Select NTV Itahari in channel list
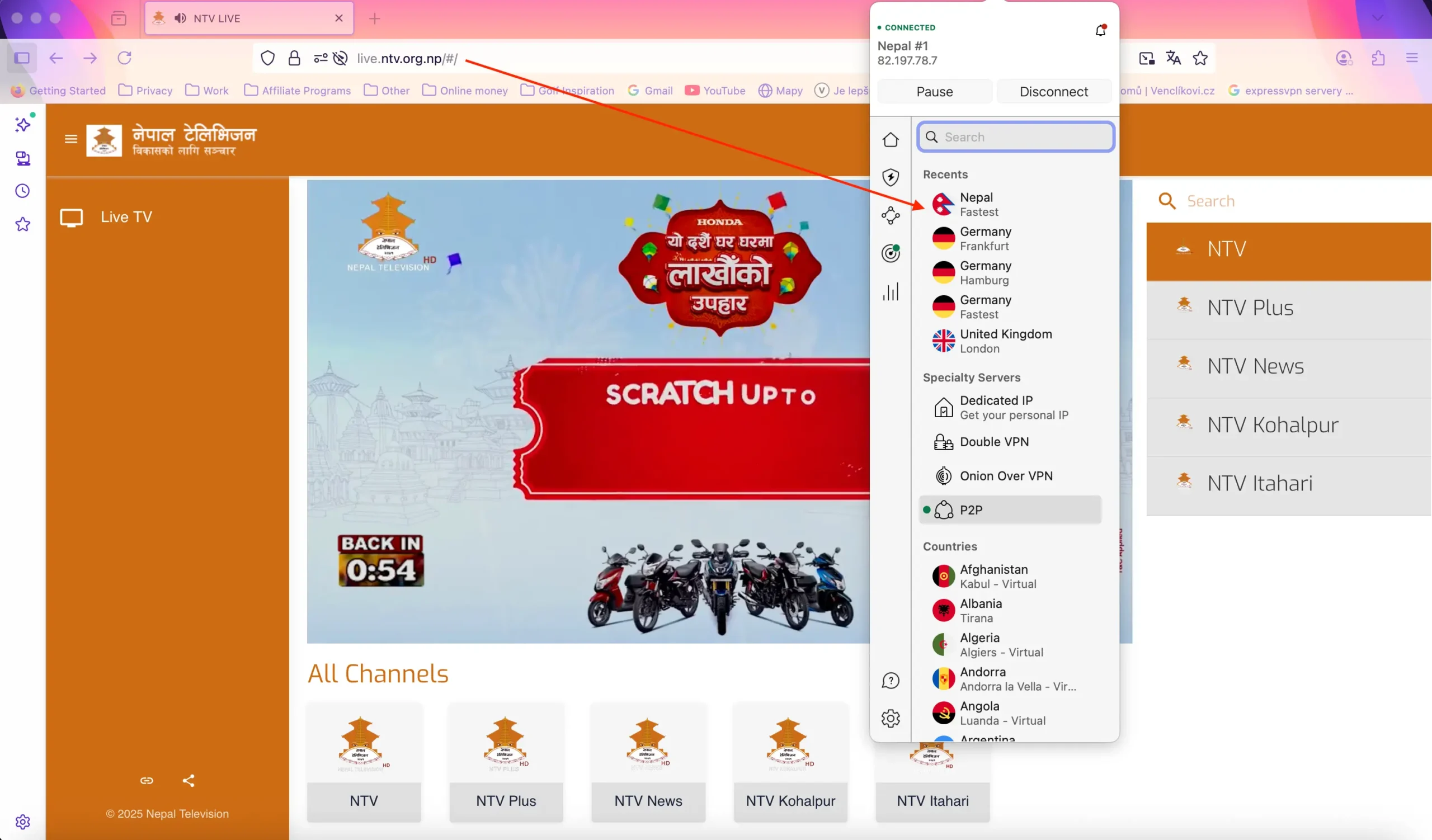The width and height of the screenshot is (1432, 840). [1289, 483]
